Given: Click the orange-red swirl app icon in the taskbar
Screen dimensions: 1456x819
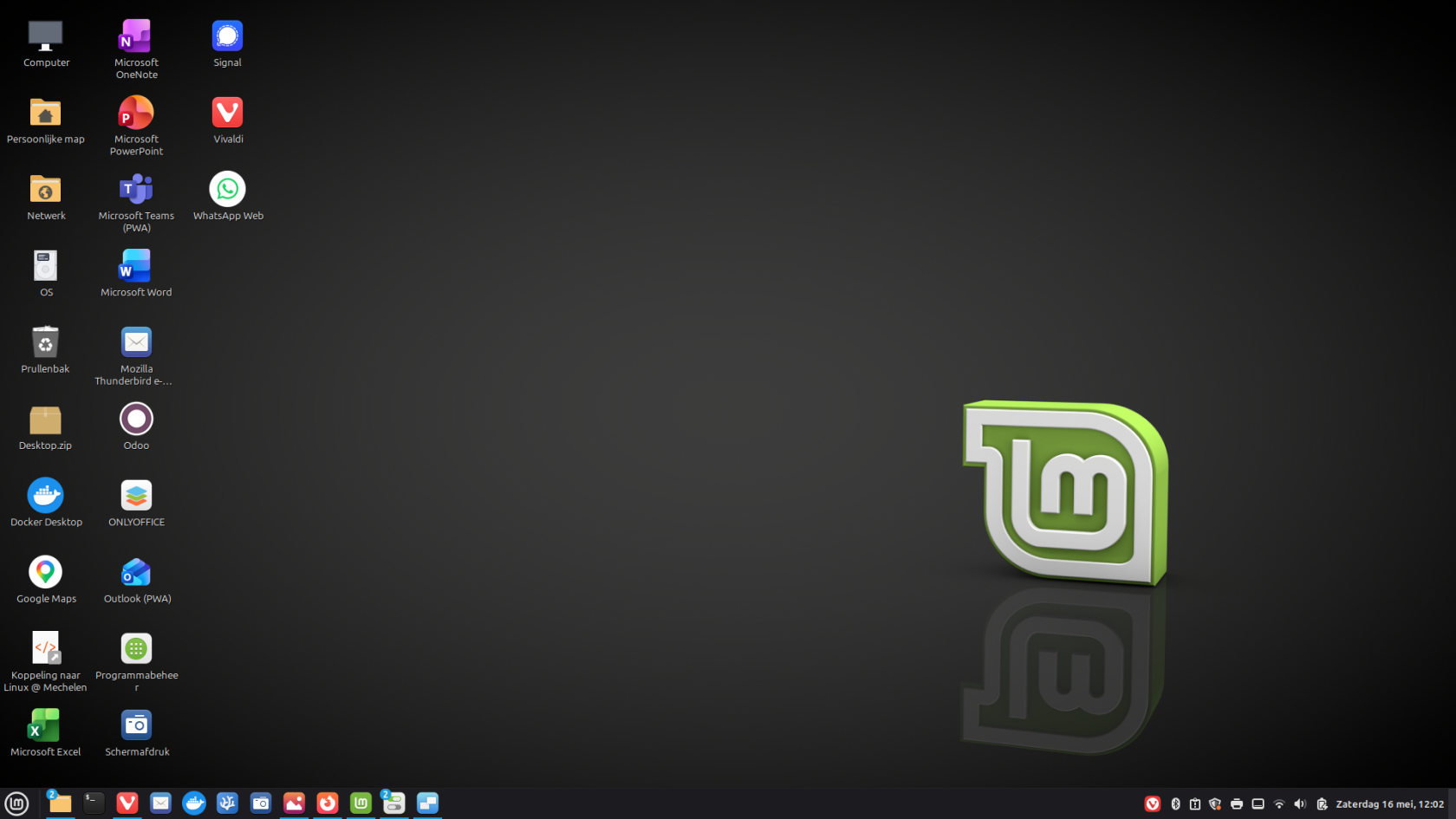Looking at the screenshot, I should click(x=328, y=803).
